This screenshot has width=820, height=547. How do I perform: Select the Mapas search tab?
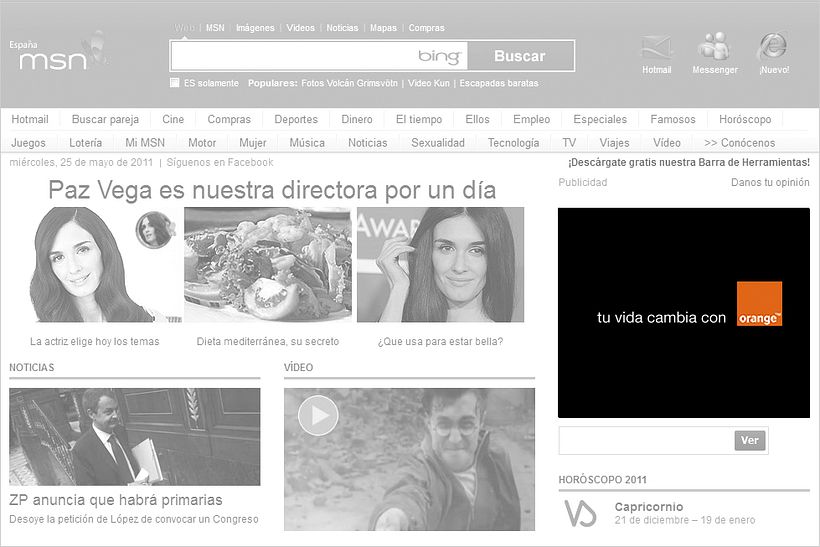[383, 28]
